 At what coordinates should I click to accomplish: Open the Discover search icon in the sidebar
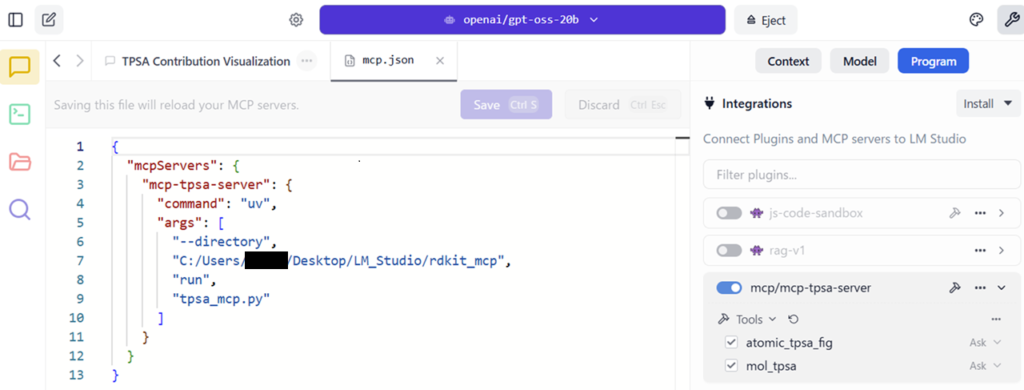tap(20, 210)
